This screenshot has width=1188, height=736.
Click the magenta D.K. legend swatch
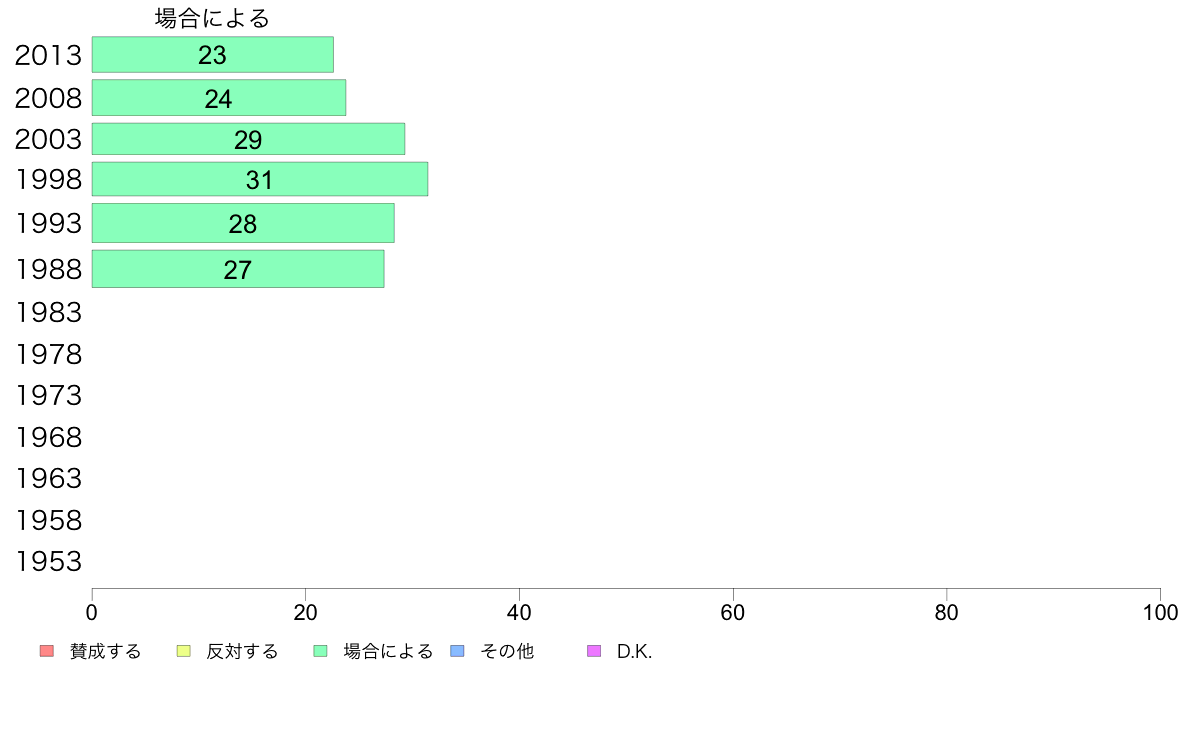(594, 651)
